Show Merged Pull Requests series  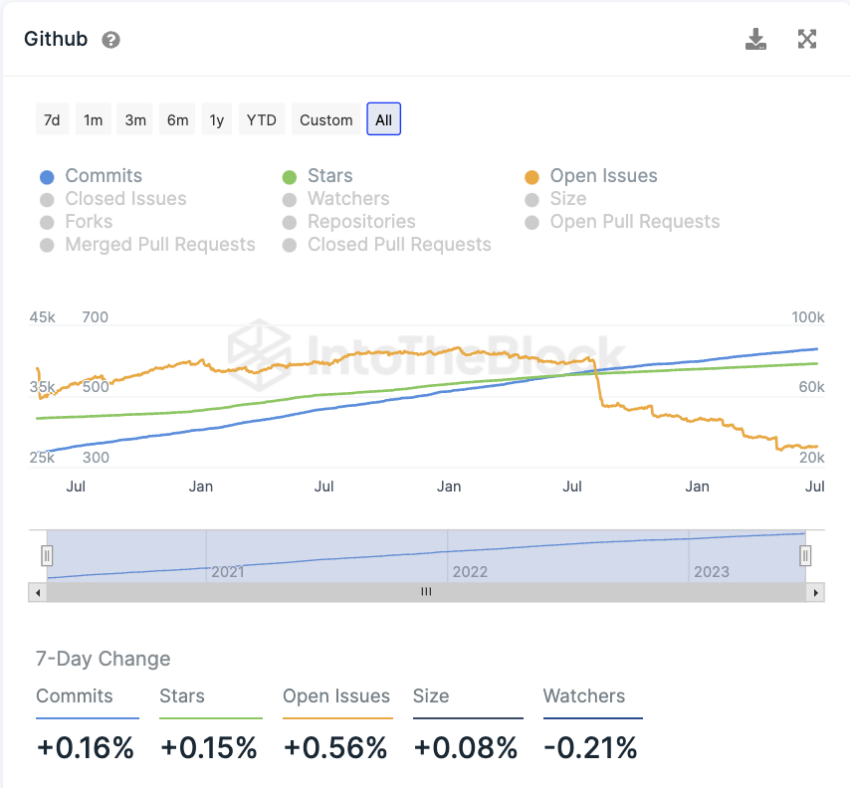(x=147, y=245)
